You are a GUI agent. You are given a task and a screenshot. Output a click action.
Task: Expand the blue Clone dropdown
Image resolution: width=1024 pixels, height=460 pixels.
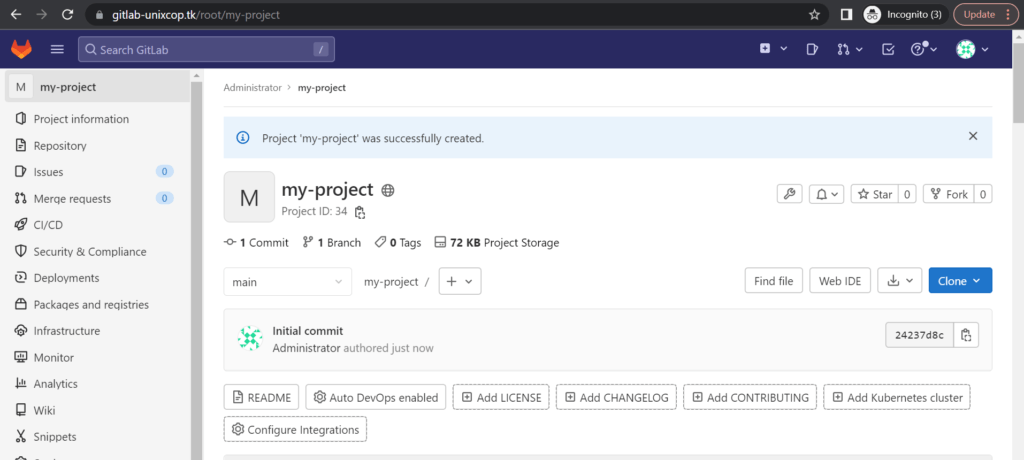pos(960,280)
